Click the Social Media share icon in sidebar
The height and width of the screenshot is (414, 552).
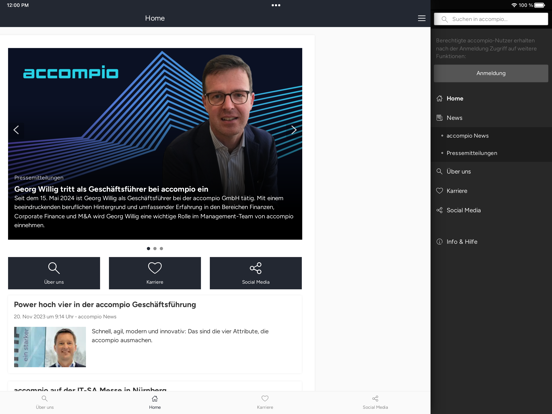tap(439, 210)
